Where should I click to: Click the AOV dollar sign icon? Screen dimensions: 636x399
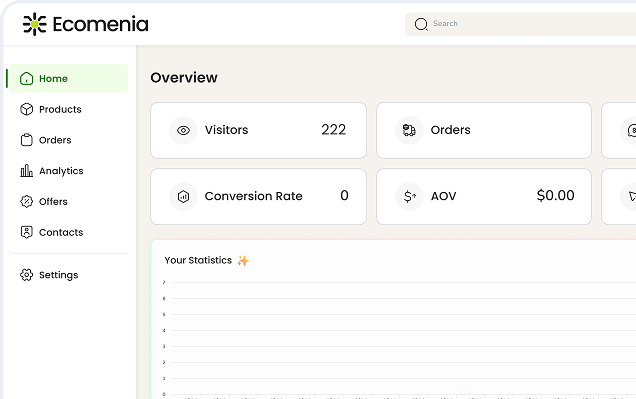tap(409, 197)
